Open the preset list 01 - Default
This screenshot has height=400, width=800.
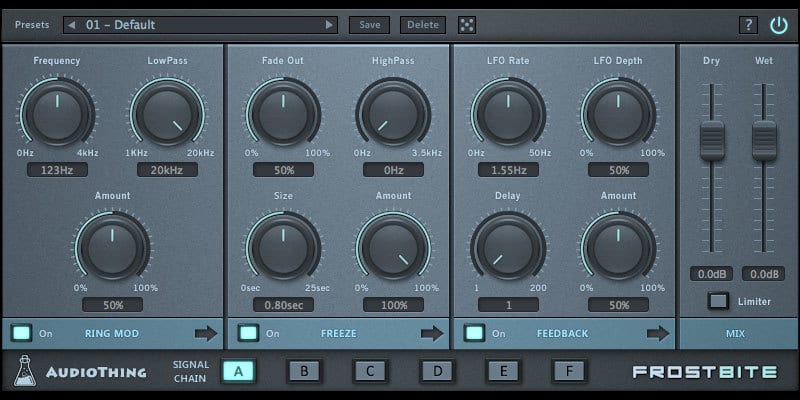(201, 24)
